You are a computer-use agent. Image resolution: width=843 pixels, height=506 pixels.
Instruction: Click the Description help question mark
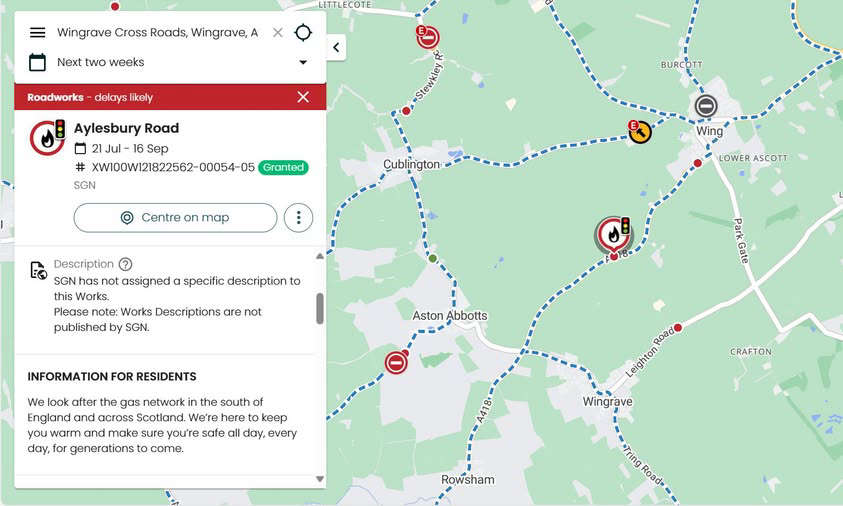pyautogui.click(x=125, y=264)
